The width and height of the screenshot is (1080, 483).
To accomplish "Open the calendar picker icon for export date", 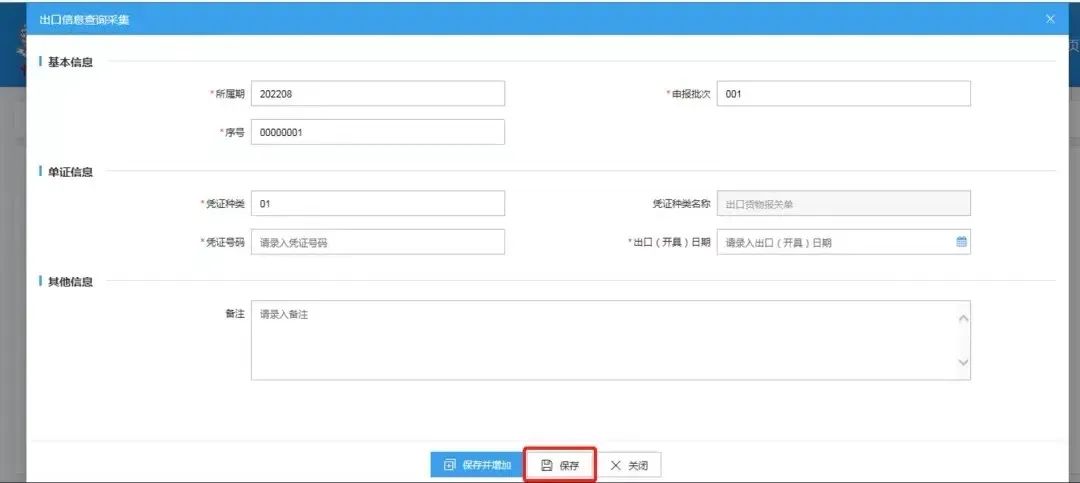I will click(962, 242).
